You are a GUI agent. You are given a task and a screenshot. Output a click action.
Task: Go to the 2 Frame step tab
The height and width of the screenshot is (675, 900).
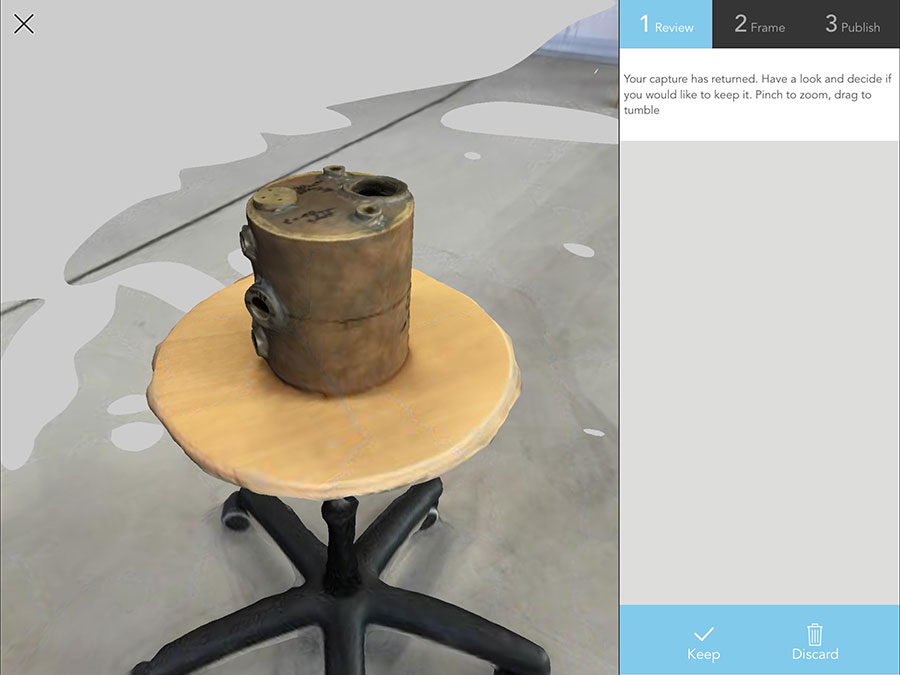click(x=759, y=24)
